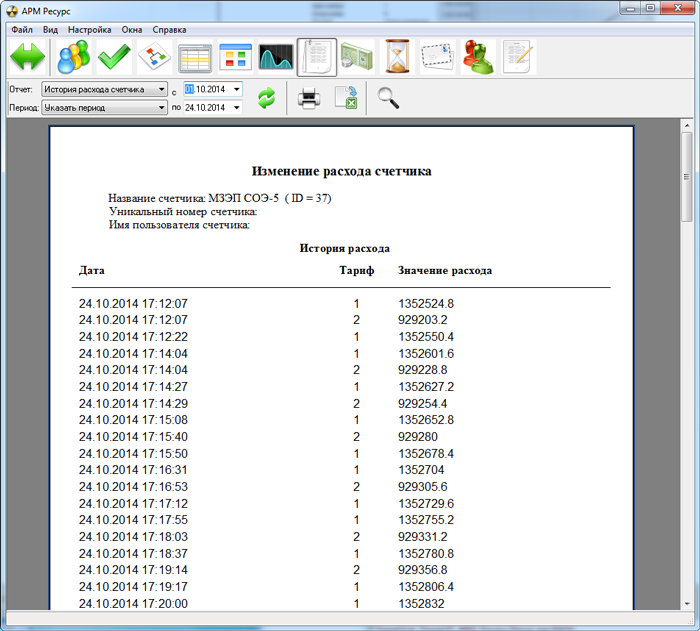Click the value 1352678.4
Image resolution: width=700 pixels, height=631 pixels.
(x=426, y=454)
